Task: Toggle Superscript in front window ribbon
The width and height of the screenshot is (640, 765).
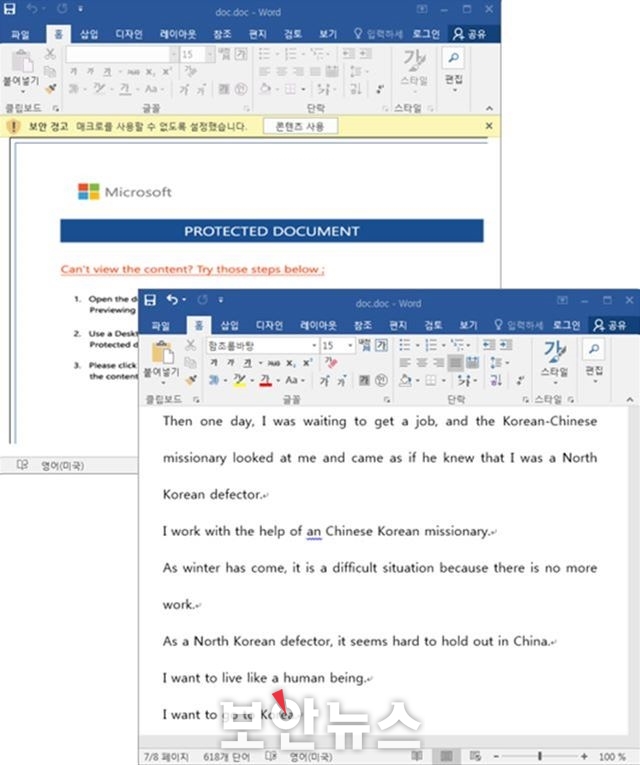Action: [307, 362]
